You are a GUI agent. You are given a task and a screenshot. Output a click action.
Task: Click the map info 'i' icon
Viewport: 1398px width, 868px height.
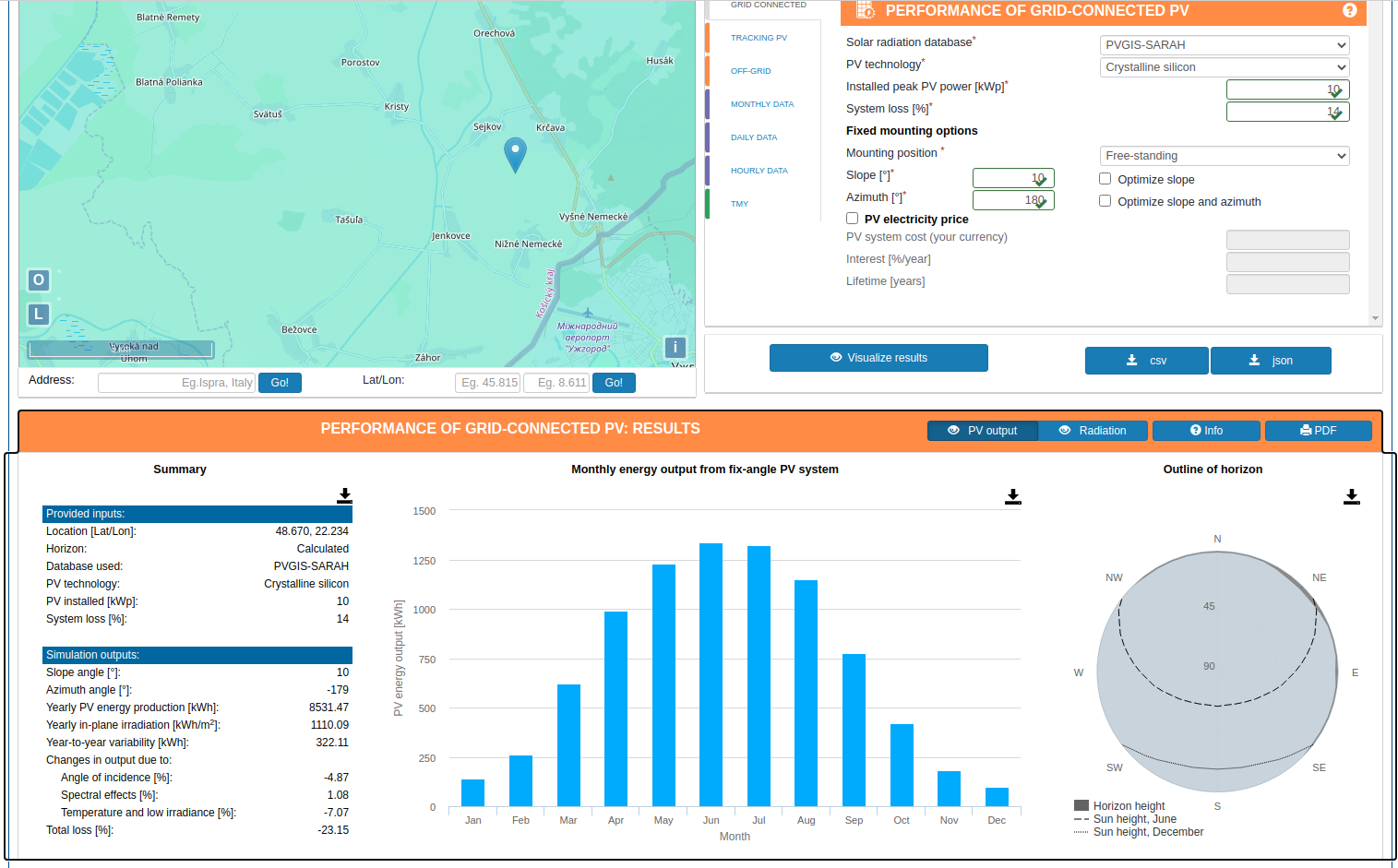[x=675, y=348]
